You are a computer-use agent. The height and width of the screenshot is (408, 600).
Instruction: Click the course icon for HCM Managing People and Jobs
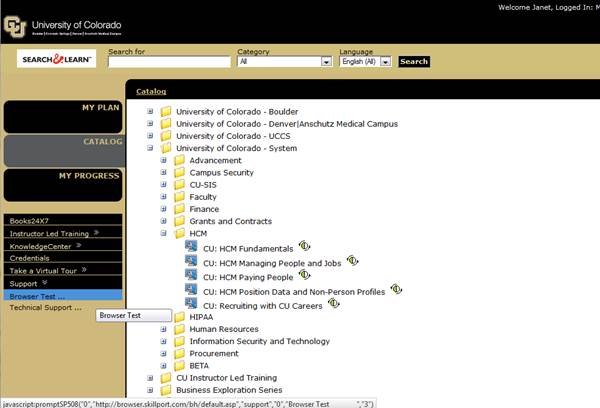point(191,261)
